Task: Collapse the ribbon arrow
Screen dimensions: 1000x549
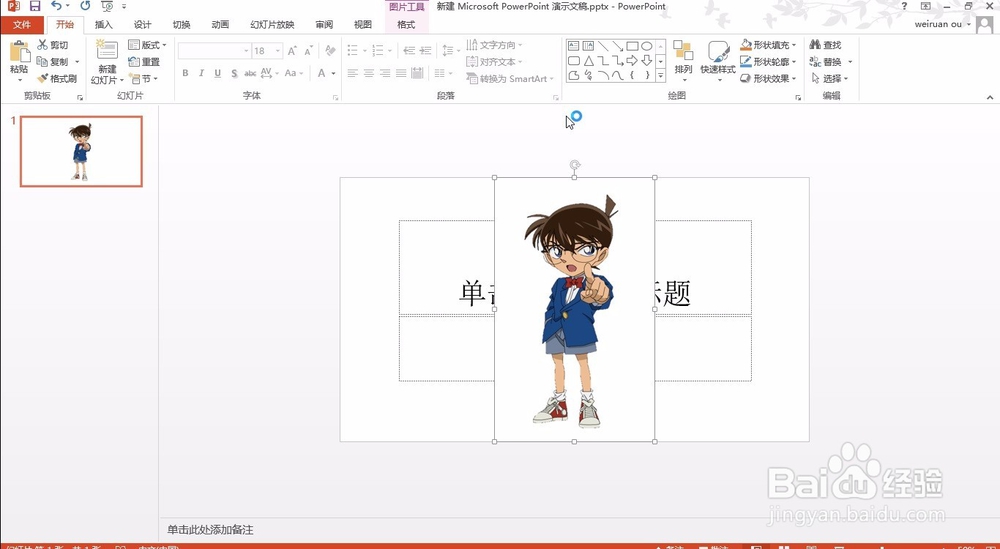Action: pyautogui.click(x=990, y=97)
